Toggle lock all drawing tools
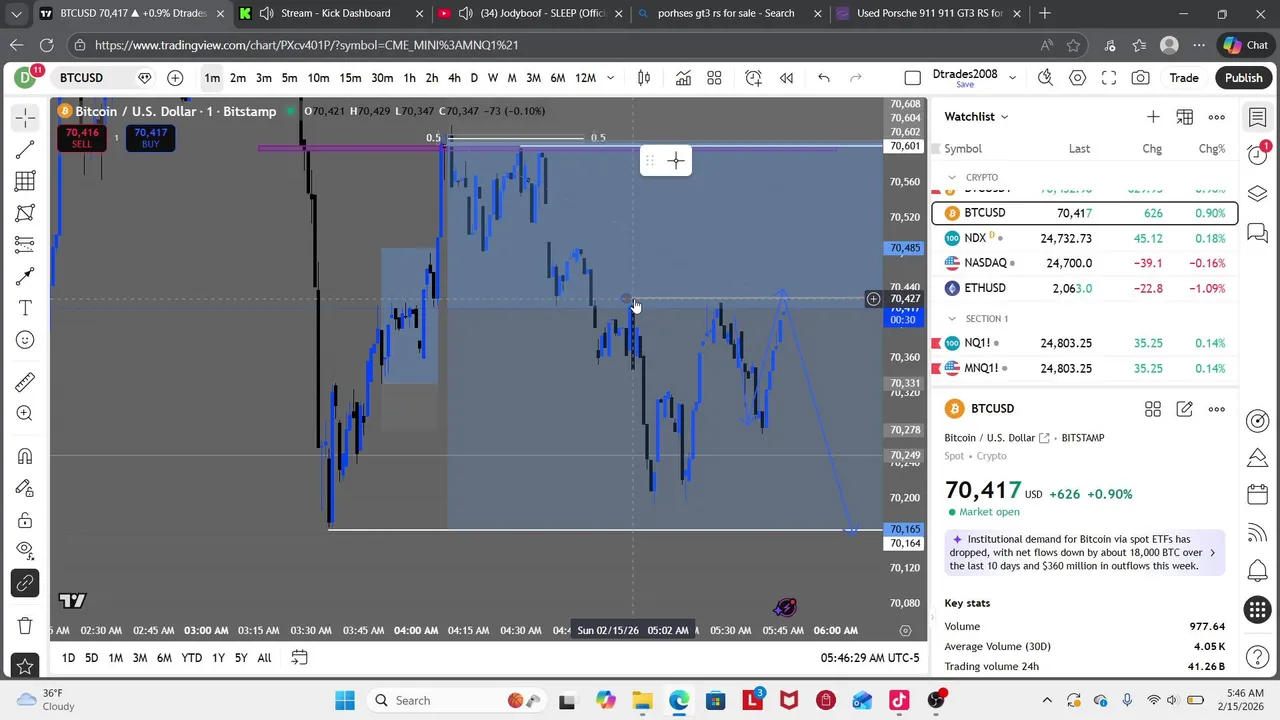Screen dimensions: 1280x720 [25, 520]
